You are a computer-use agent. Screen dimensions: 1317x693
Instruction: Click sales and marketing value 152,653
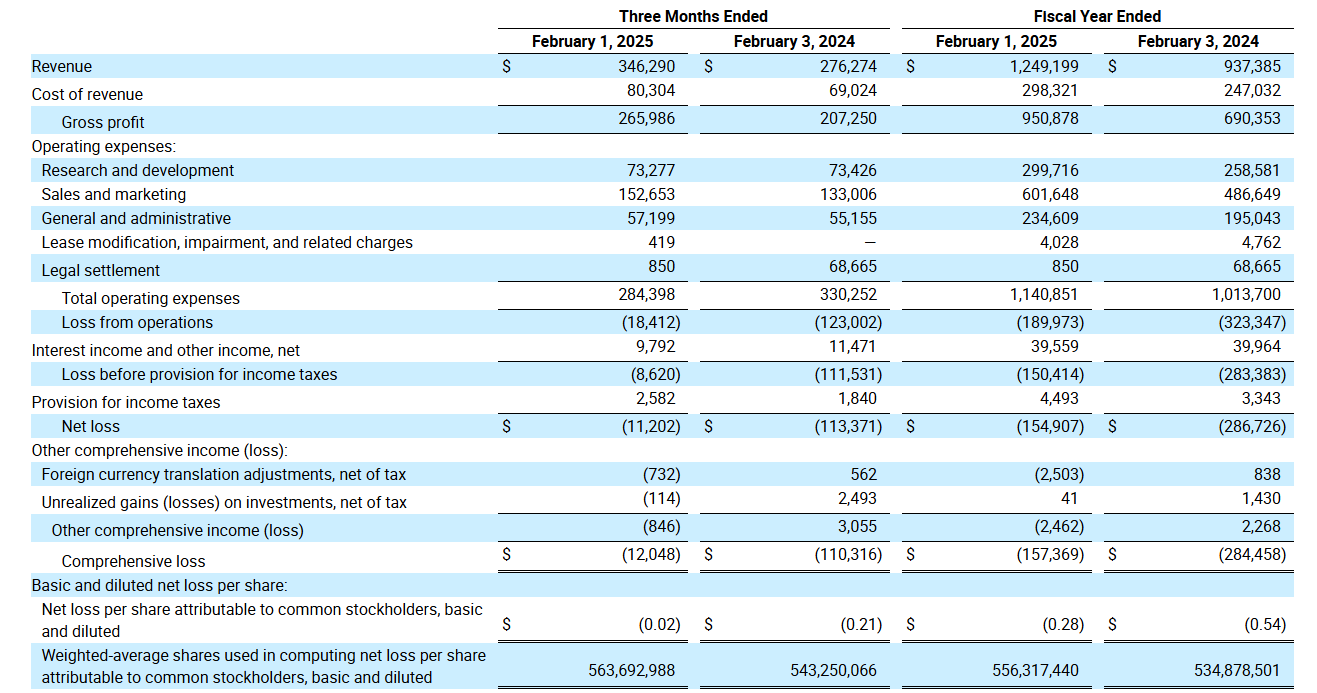[x=648, y=194]
